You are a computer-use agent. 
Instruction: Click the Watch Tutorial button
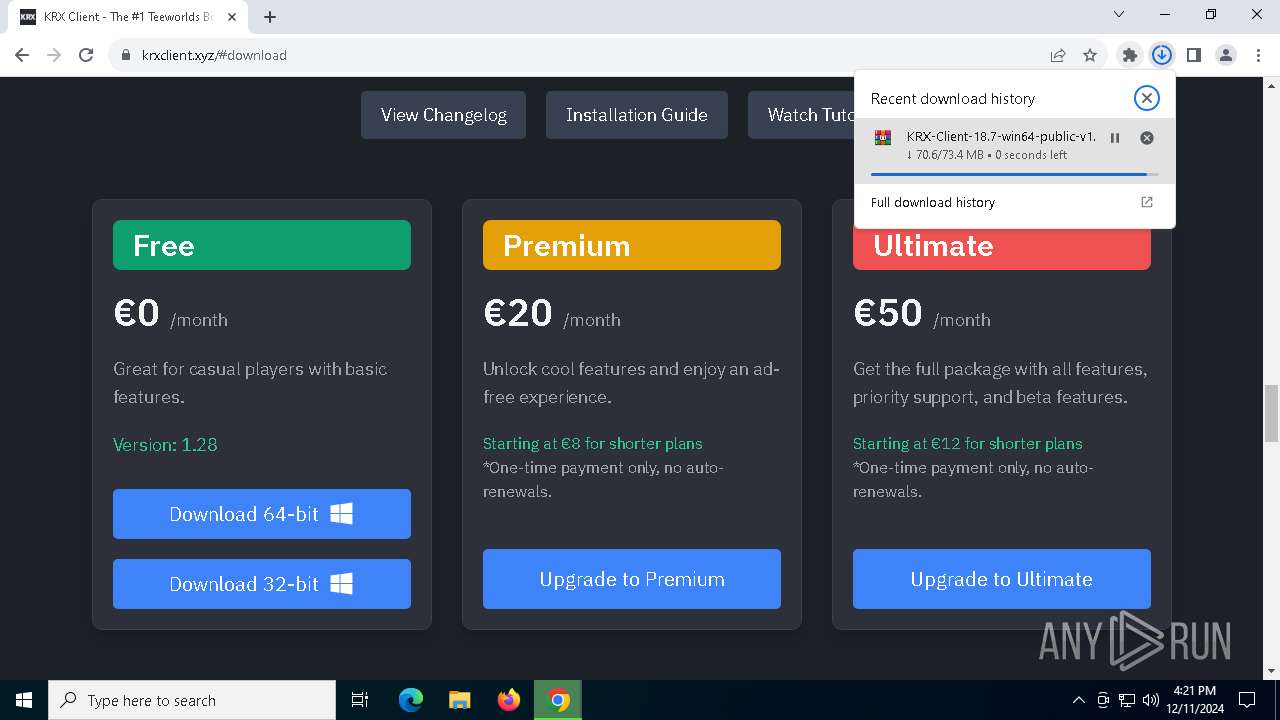802,114
